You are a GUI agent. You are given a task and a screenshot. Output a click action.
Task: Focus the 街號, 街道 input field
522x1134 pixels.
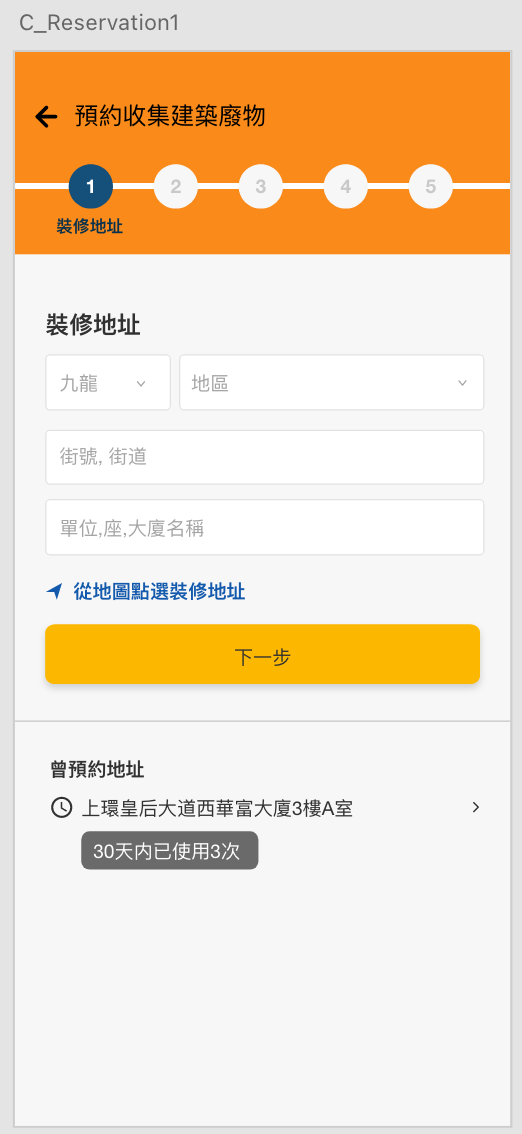[265, 457]
